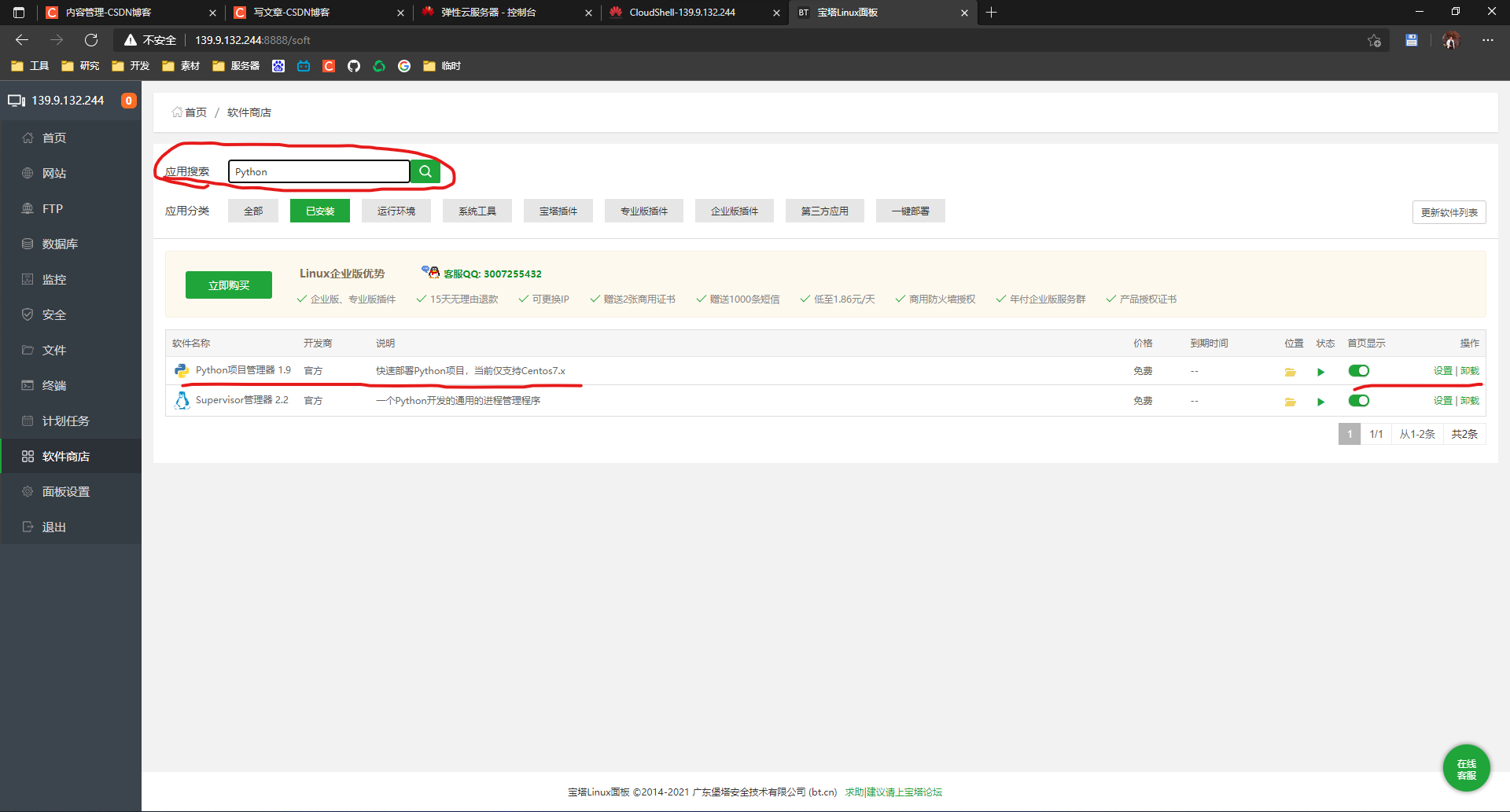Click the 立即购买 button
The height and width of the screenshot is (812, 1510).
(229, 285)
